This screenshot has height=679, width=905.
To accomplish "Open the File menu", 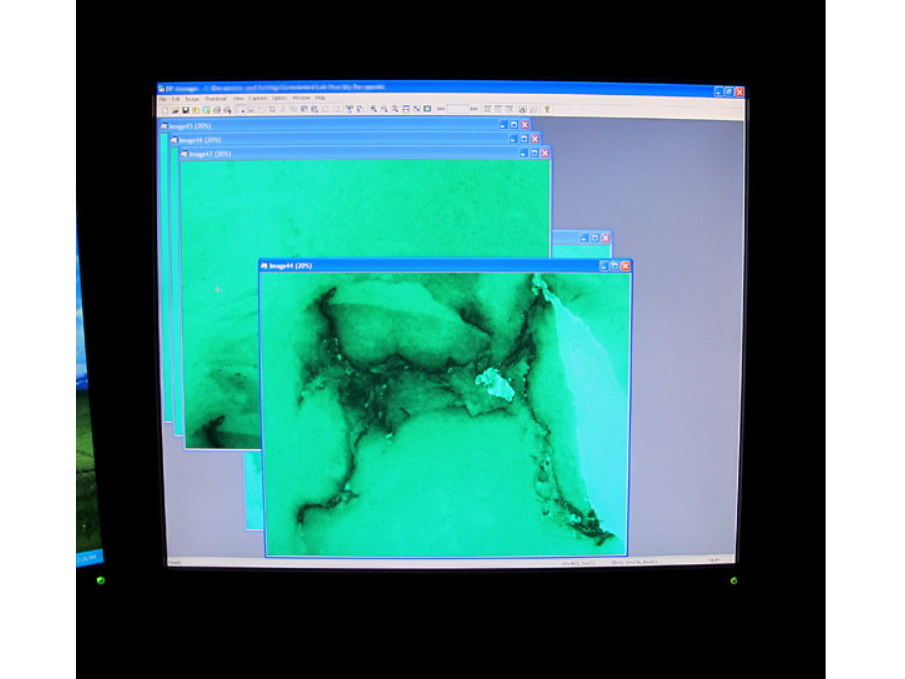I will [x=163, y=99].
